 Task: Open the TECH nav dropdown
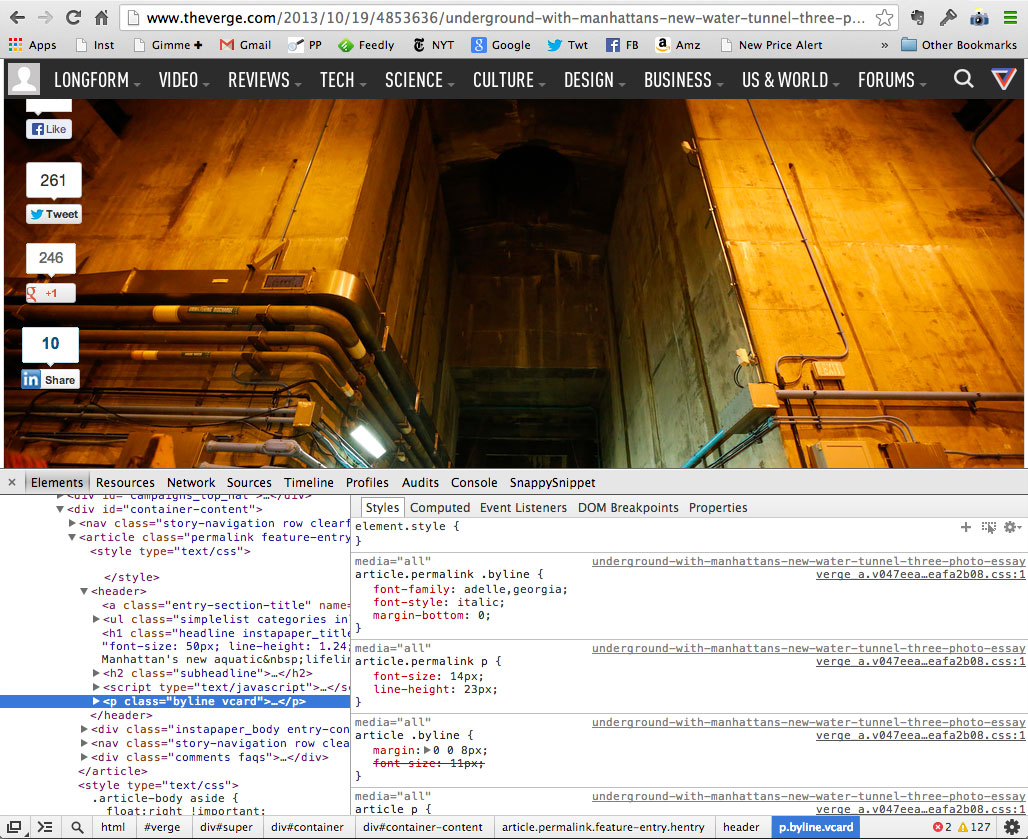click(342, 80)
